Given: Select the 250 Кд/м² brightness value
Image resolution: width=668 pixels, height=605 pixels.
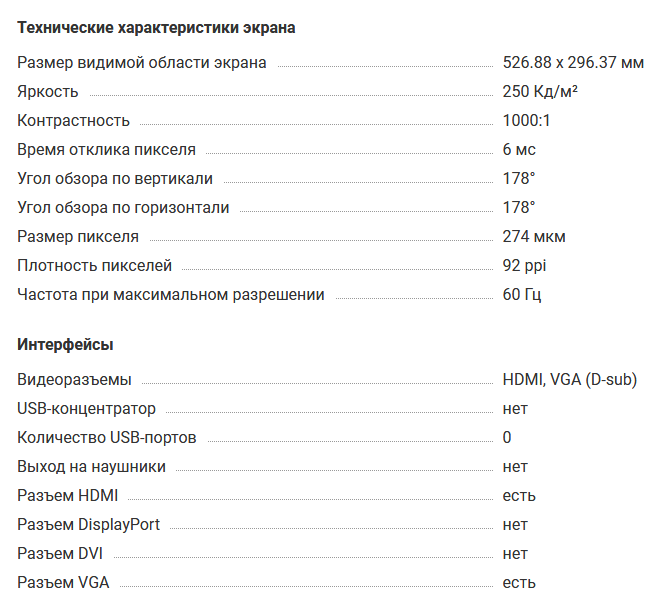Looking at the screenshot, I should click(x=540, y=92).
